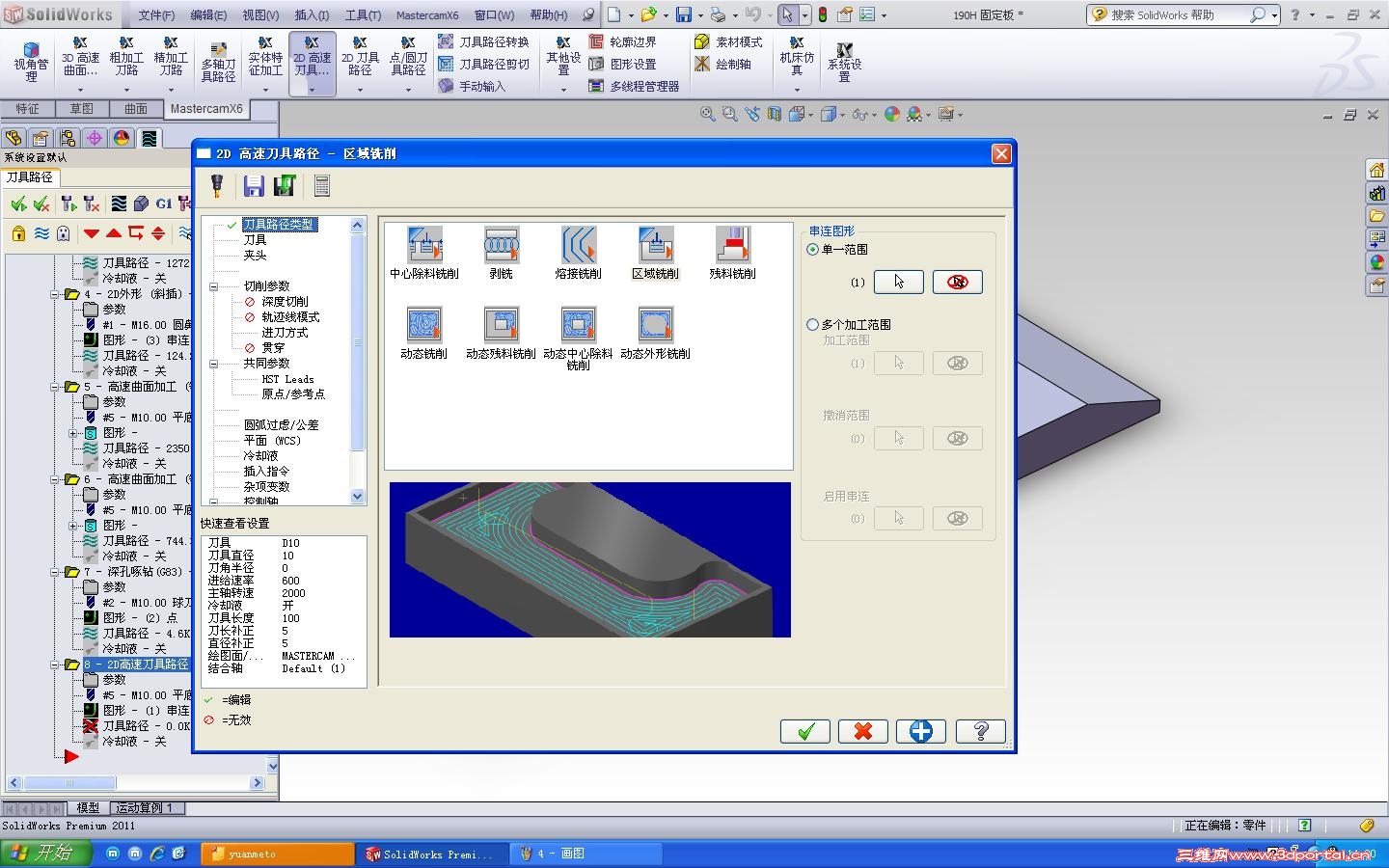Switch to the yuanmeto taskbar window
This screenshot has width=1389, height=868.
point(278,854)
